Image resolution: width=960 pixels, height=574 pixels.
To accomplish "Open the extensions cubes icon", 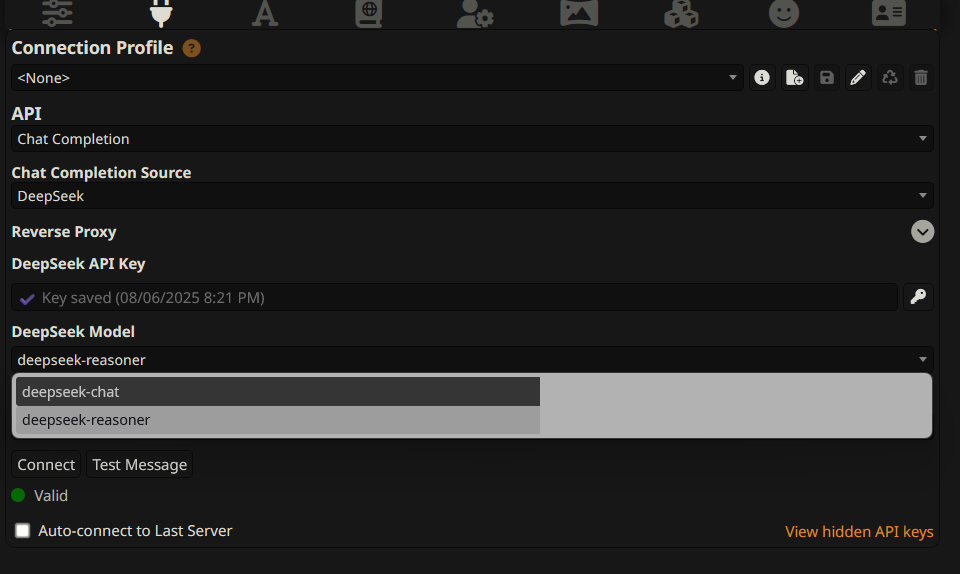I will [681, 13].
